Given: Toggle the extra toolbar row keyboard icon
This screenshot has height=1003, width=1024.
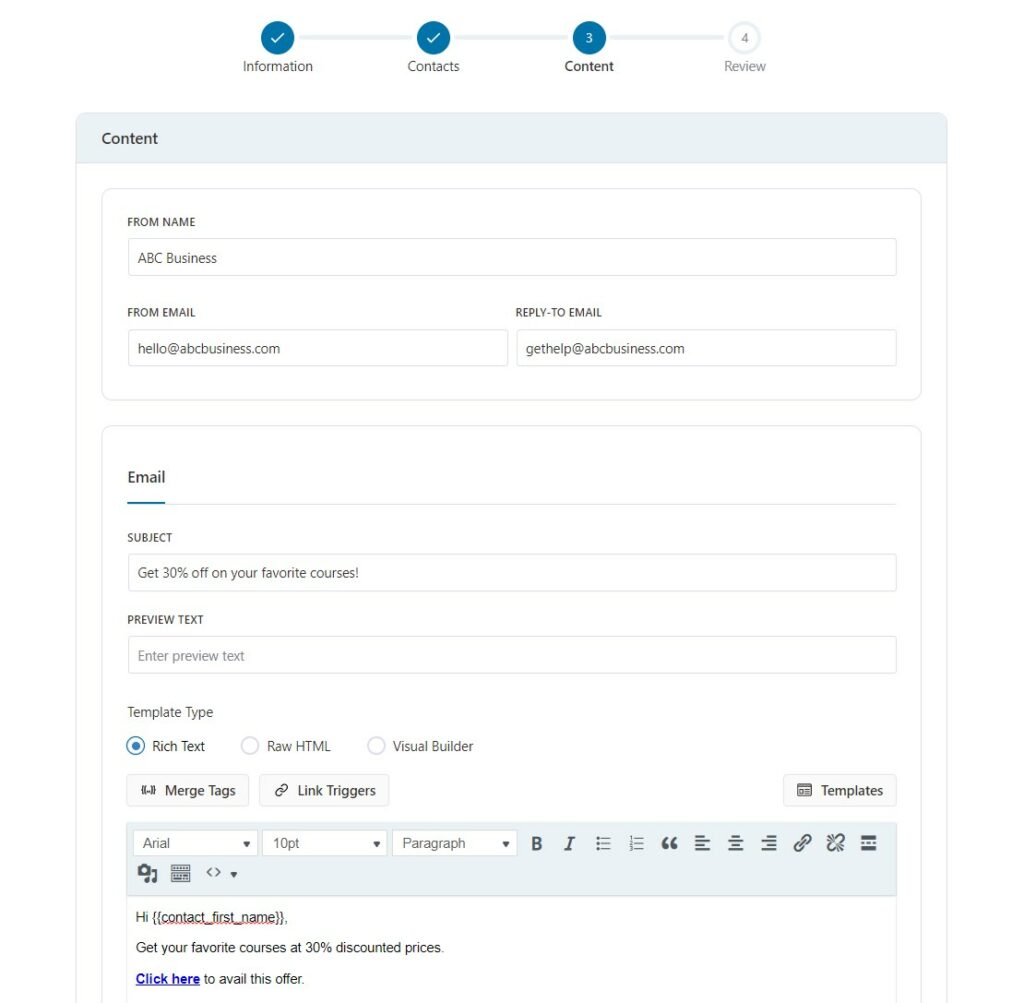Looking at the screenshot, I should tap(180, 873).
